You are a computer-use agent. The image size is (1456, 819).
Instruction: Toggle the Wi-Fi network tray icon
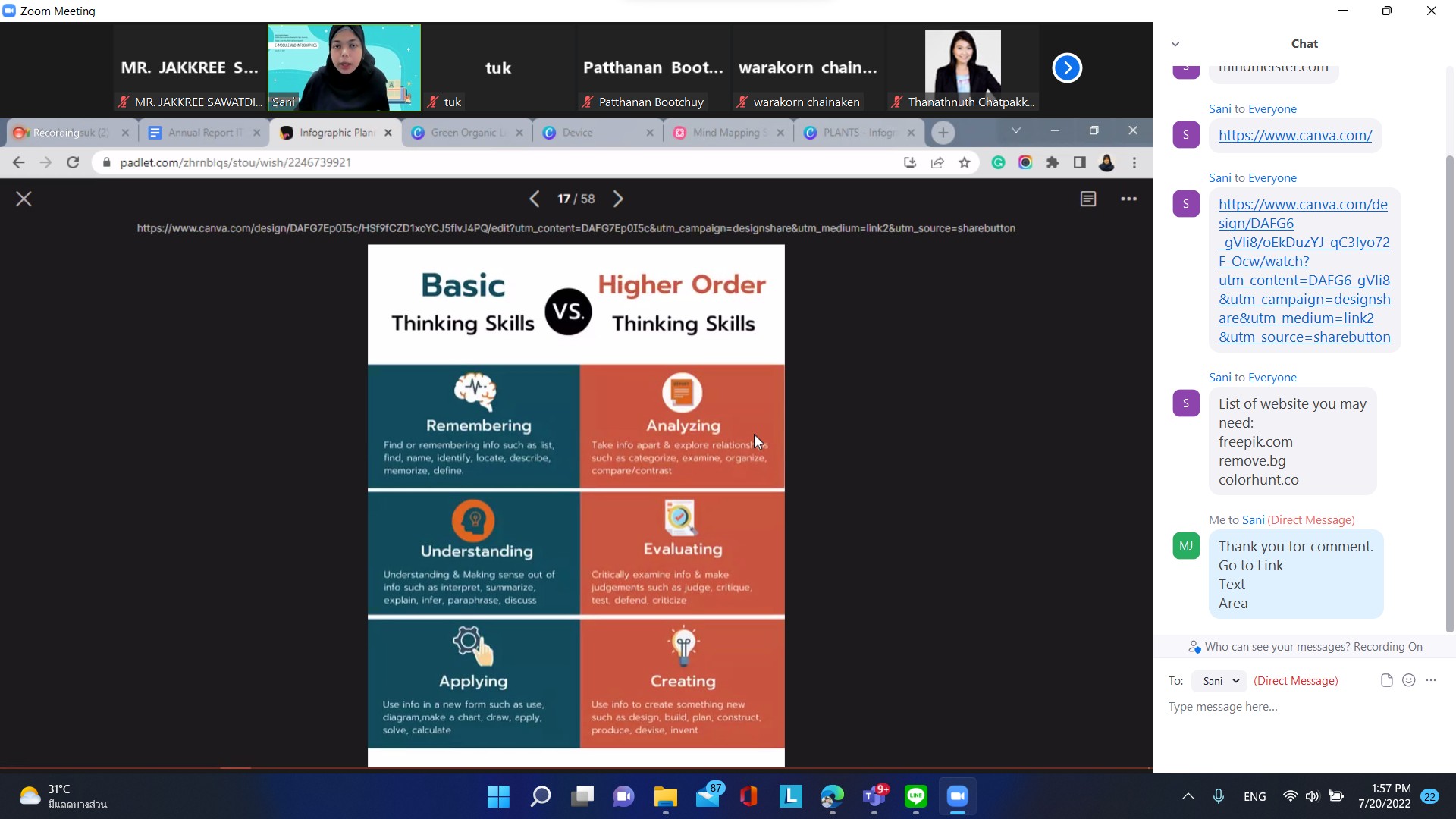(x=1289, y=796)
